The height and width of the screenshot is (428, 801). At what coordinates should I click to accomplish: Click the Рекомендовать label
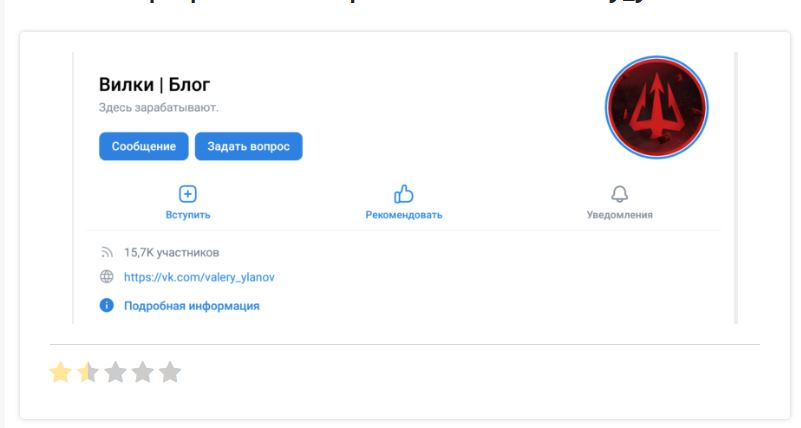(x=404, y=215)
